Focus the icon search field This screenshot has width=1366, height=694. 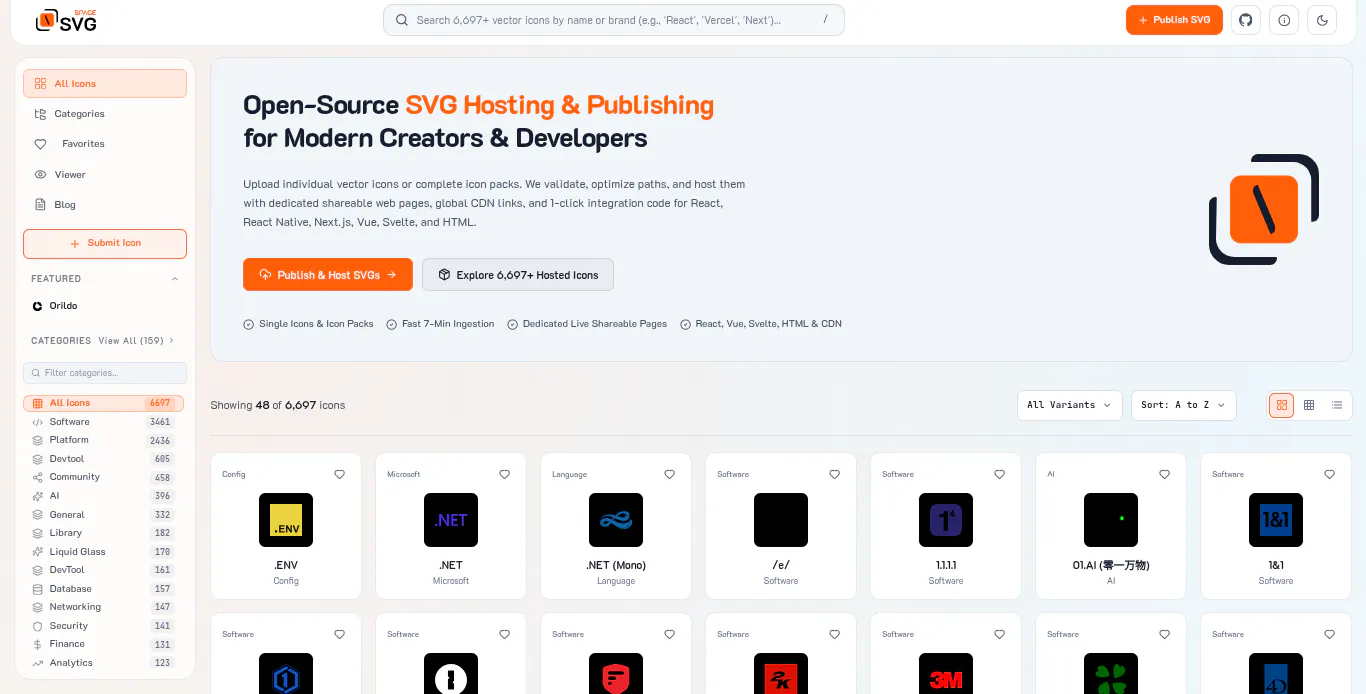click(x=614, y=20)
